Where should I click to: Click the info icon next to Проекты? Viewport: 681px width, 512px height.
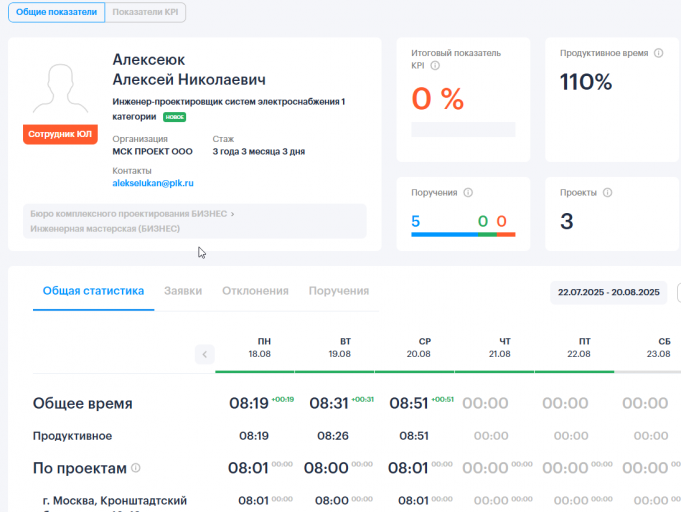tap(608, 192)
